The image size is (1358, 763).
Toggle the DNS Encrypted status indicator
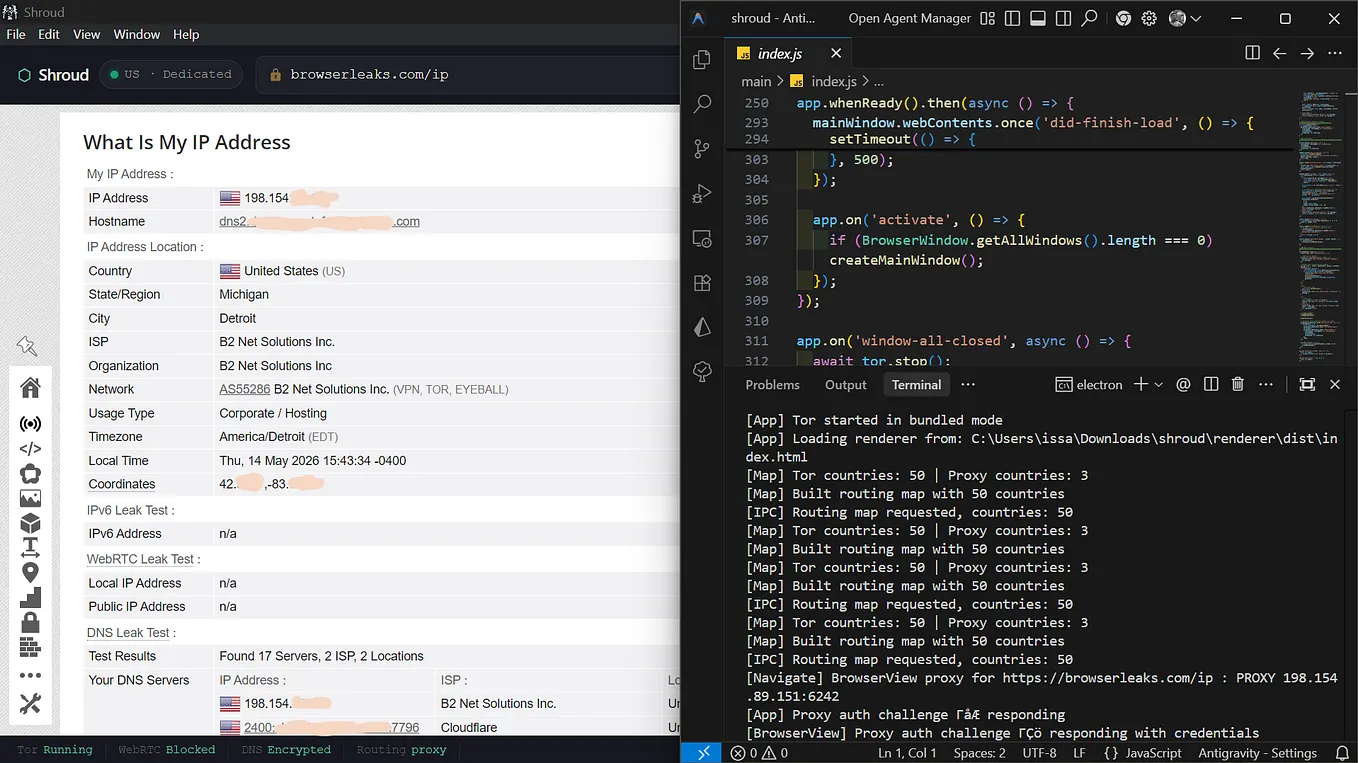point(286,750)
